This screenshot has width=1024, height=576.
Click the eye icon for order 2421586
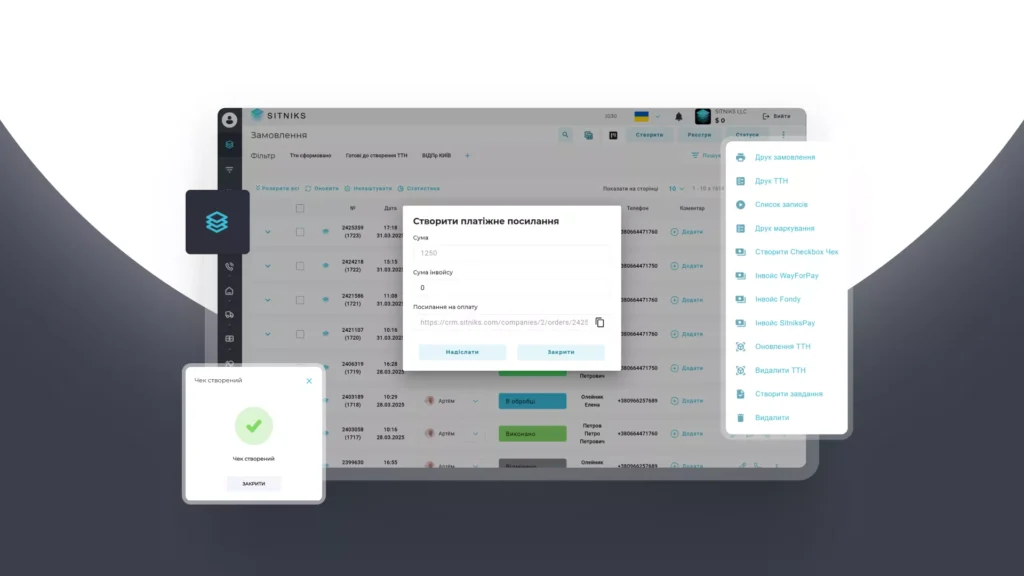(x=325, y=300)
